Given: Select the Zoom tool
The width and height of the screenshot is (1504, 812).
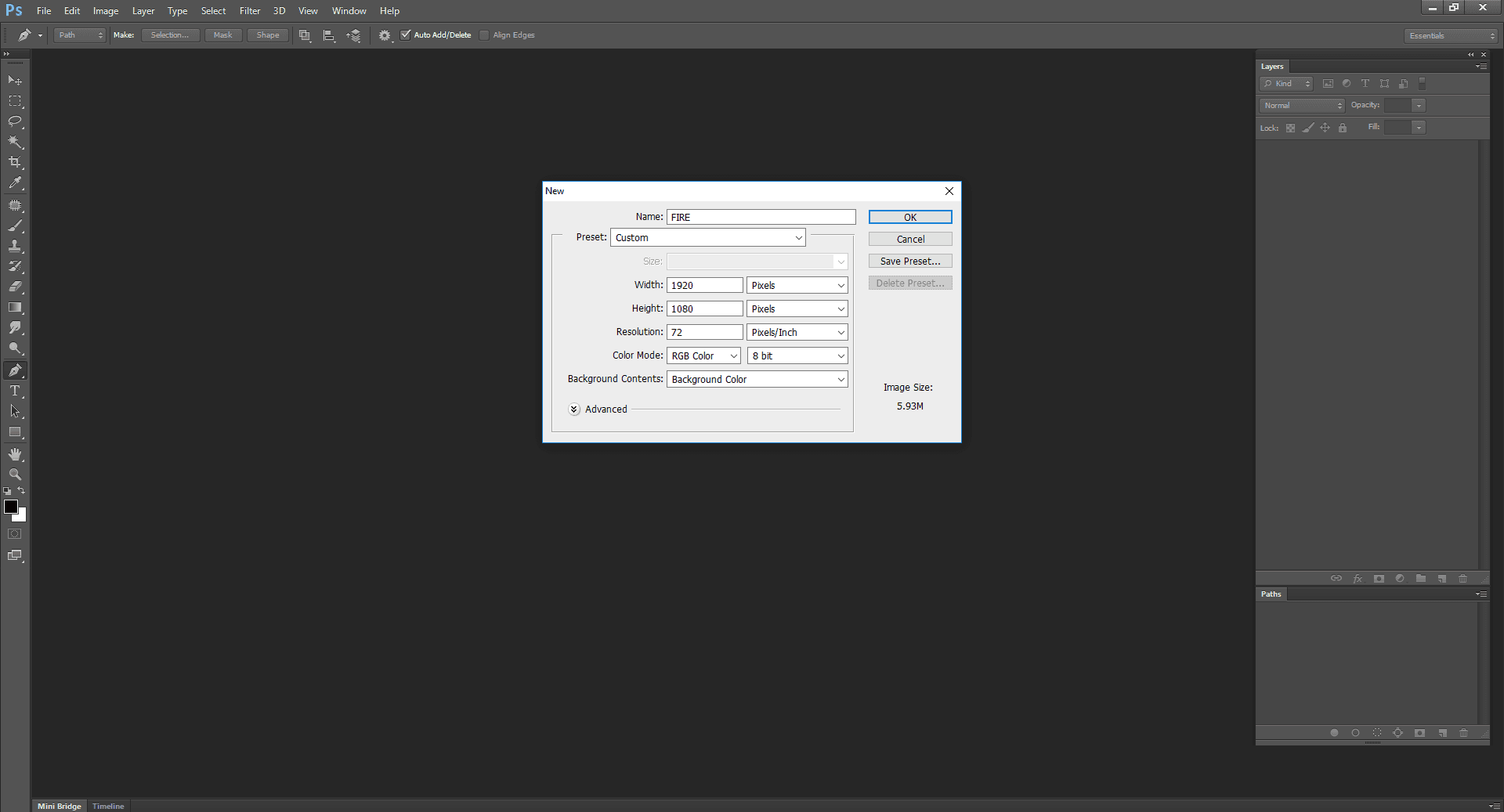Looking at the screenshot, I should 15,475.
